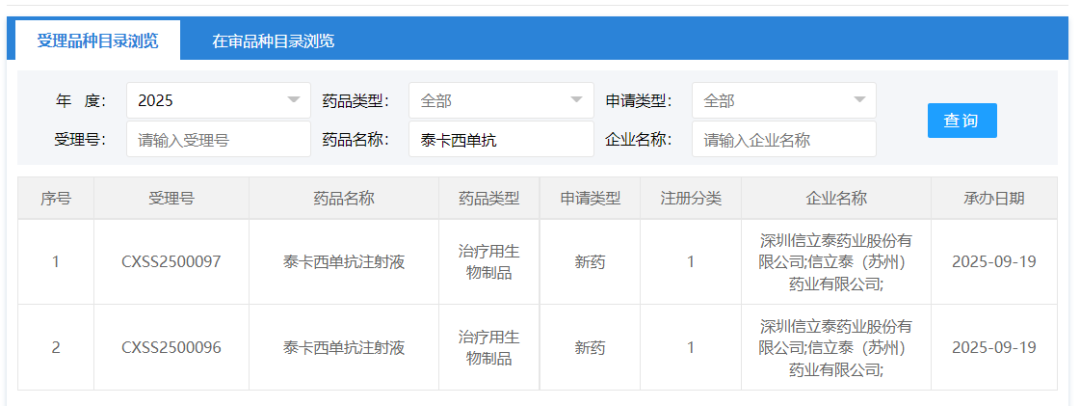Open the 年度 2025 dropdown
The width and height of the screenshot is (1080, 406).
point(218,100)
